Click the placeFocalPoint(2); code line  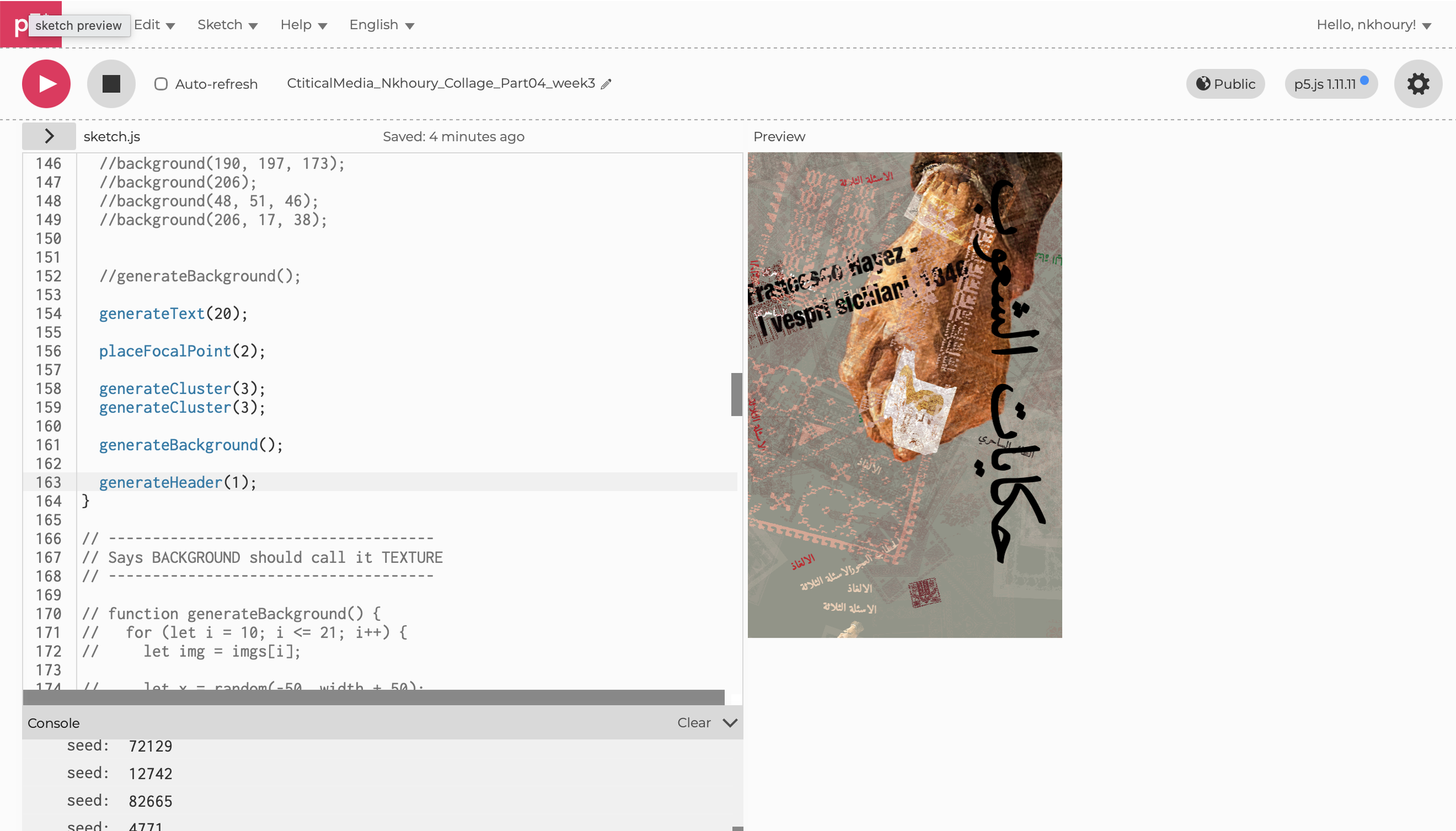coord(182,351)
